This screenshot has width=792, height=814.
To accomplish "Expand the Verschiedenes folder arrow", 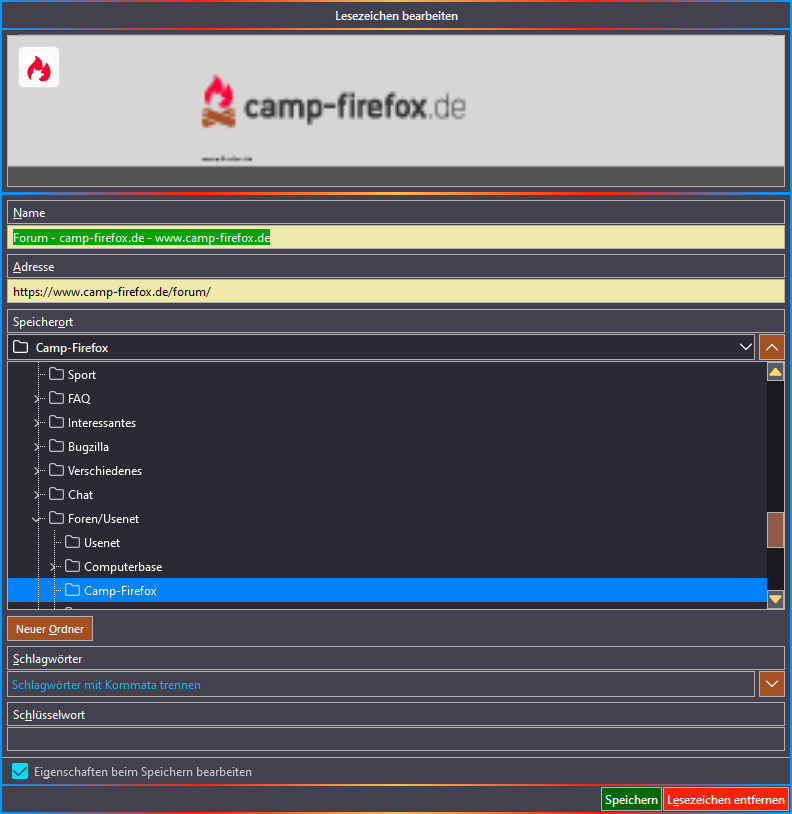I will (x=37, y=470).
